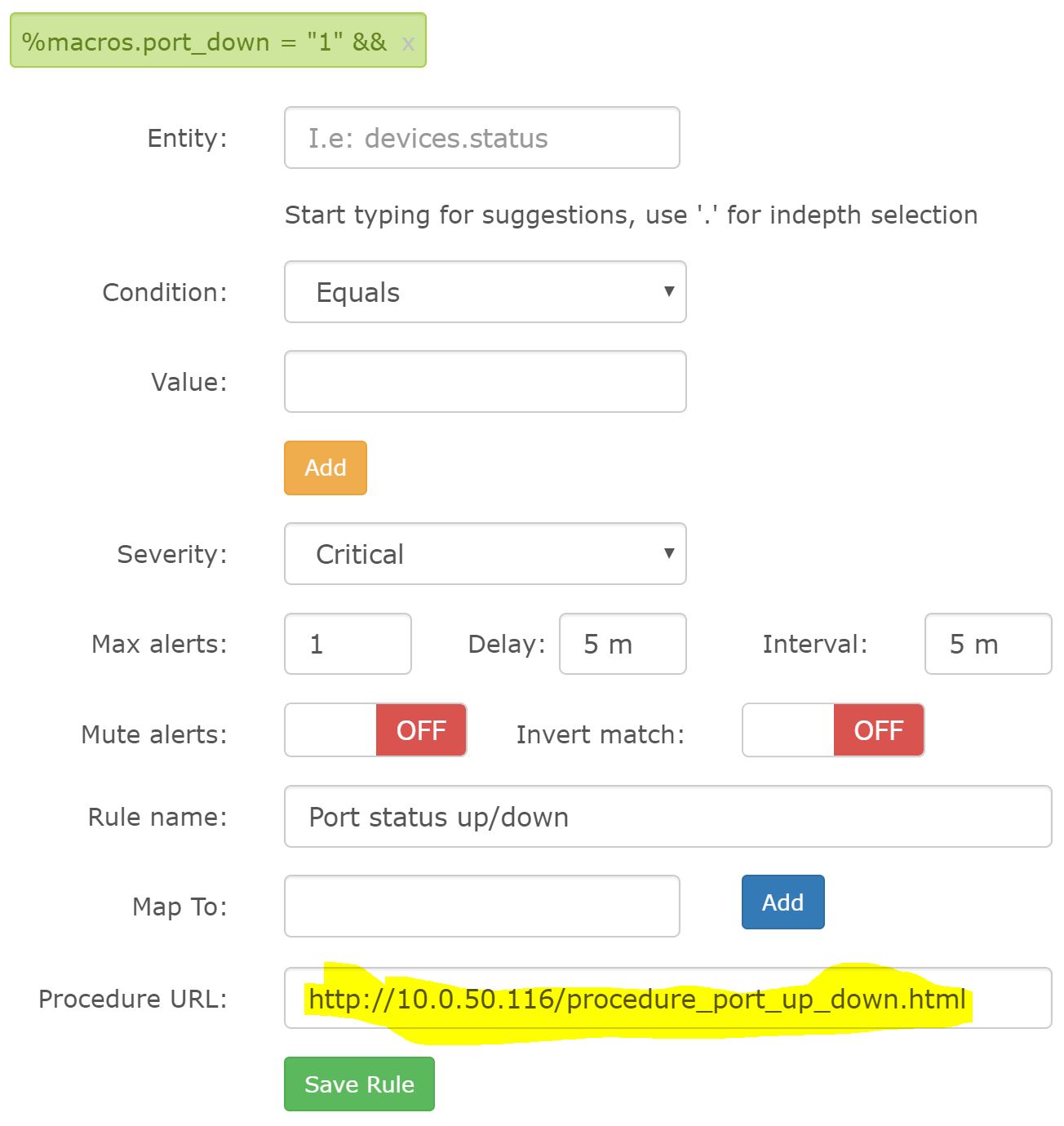This screenshot has height=1126, width=1064.
Task: Click the Procedure URL field
Action: tap(667, 998)
